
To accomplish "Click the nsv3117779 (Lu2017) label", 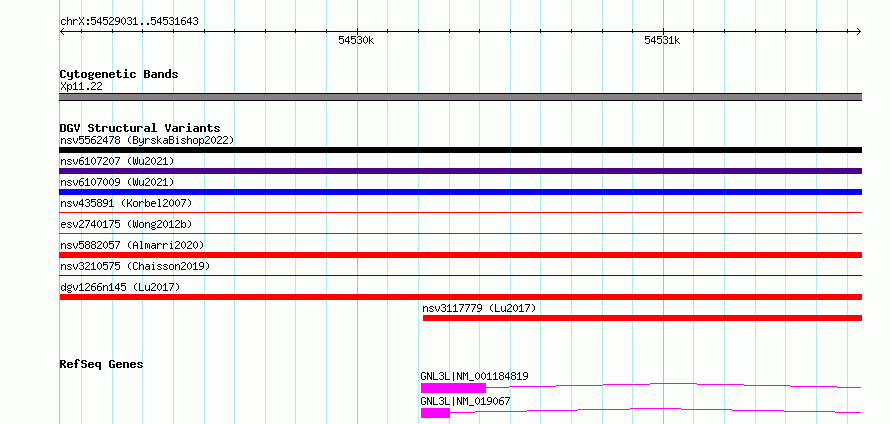I will click(x=479, y=308).
